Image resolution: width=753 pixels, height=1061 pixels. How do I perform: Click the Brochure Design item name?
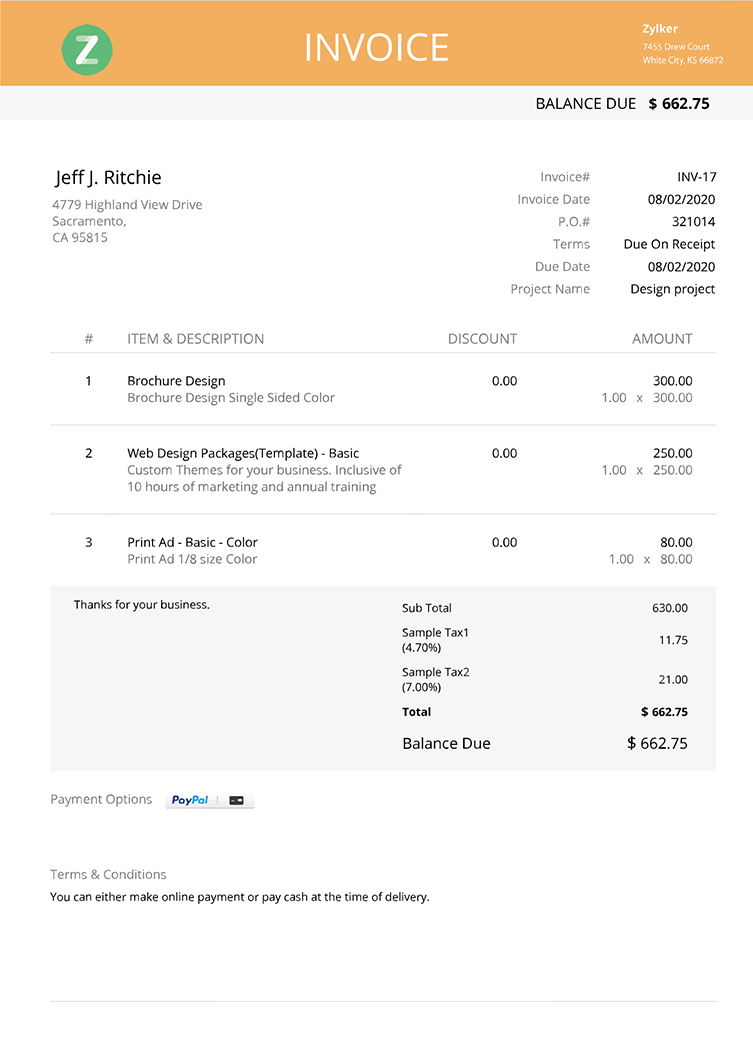(x=176, y=381)
